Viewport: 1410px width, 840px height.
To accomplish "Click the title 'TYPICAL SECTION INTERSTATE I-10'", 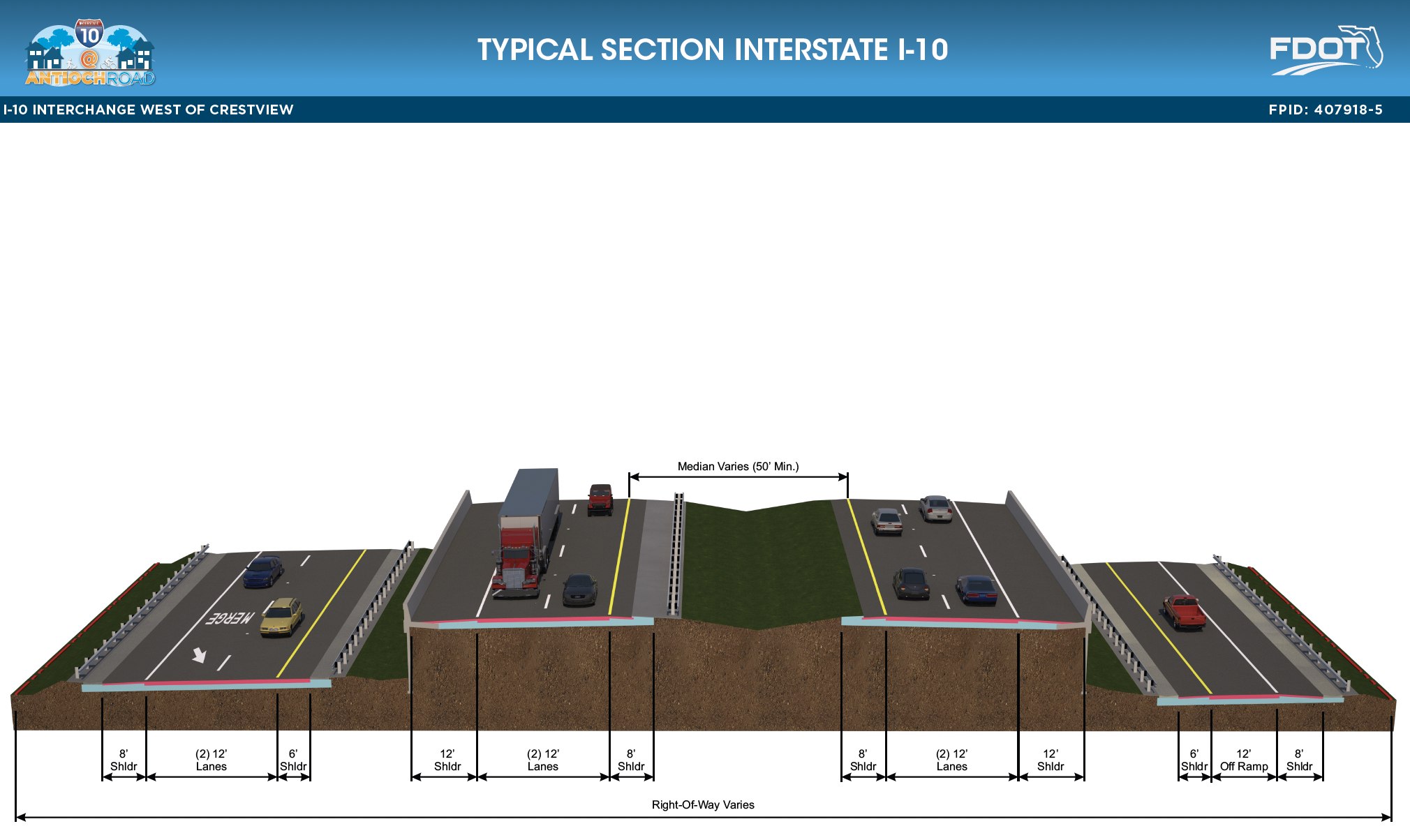I will coord(713,50).
